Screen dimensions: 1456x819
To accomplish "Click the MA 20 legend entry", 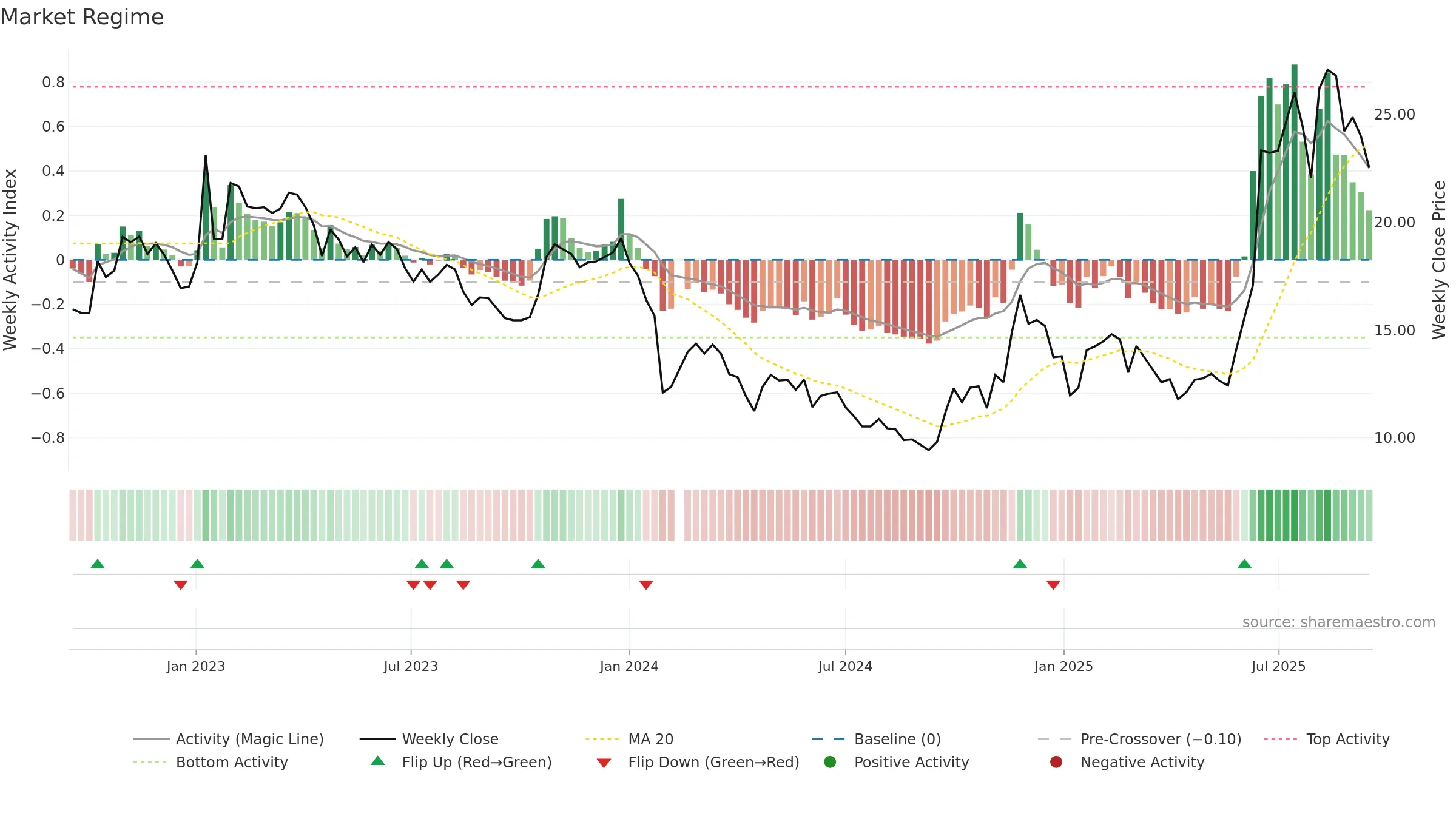I will [x=629, y=739].
